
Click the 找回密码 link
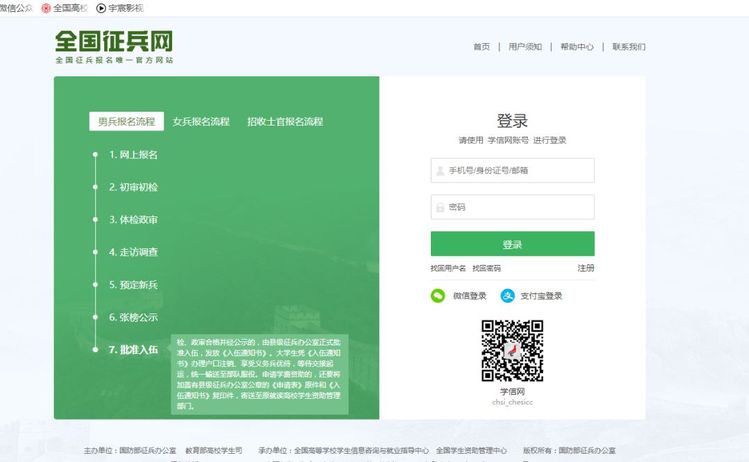pos(487,268)
